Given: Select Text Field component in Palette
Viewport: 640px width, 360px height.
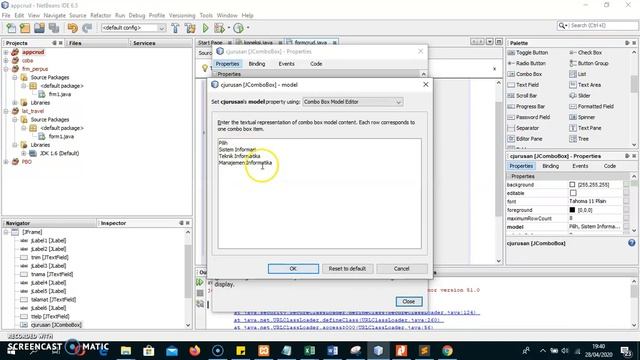Looking at the screenshot, I should tap(523, 85).
